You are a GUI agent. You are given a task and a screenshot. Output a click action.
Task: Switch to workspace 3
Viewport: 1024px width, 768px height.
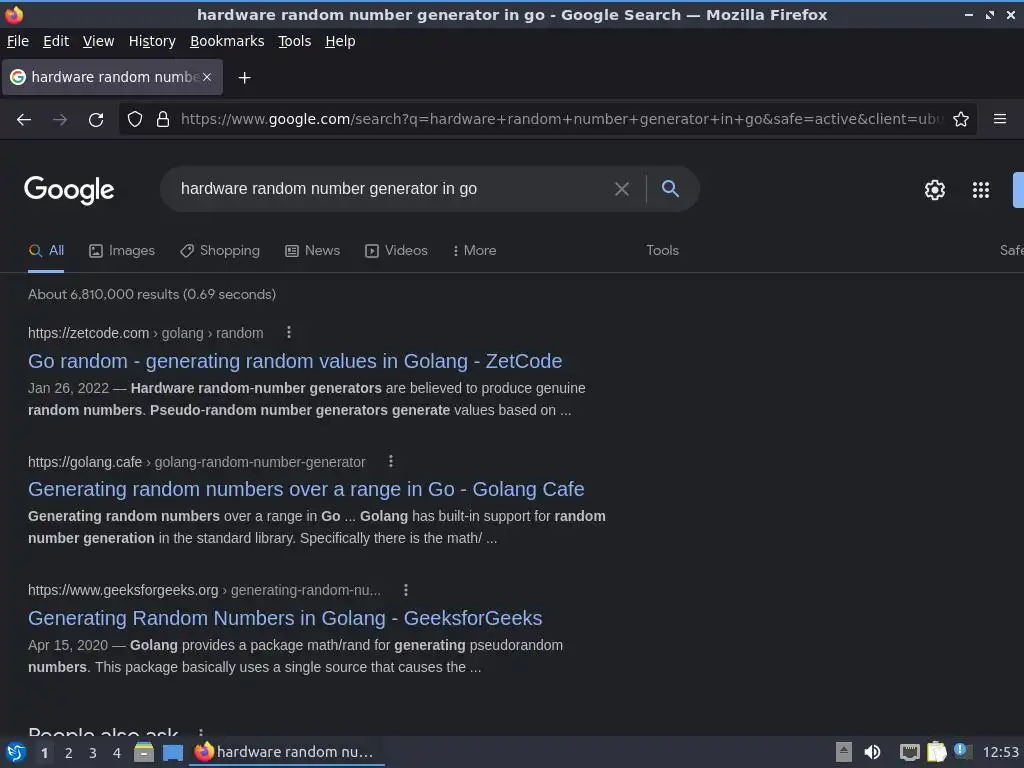[x=93, y=753]
